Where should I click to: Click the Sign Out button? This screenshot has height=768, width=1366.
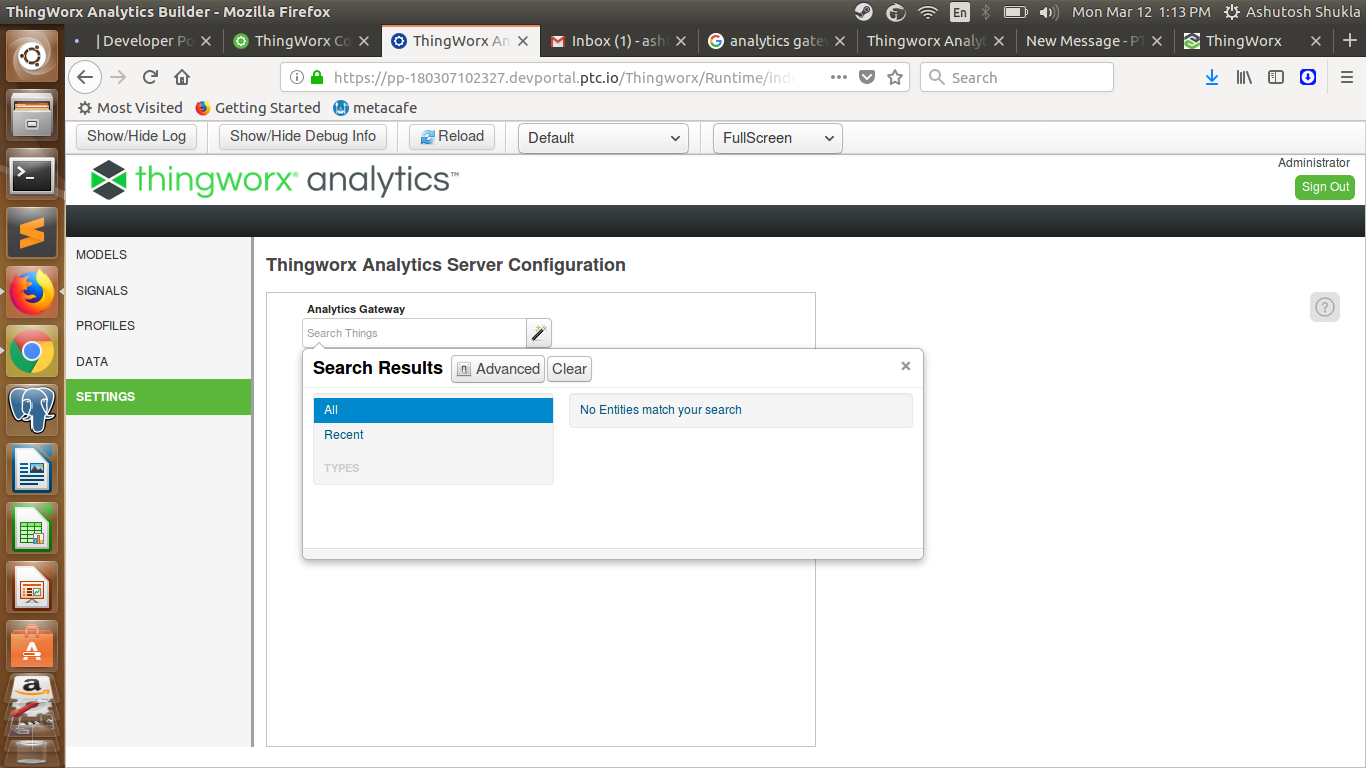(1324, 187)
